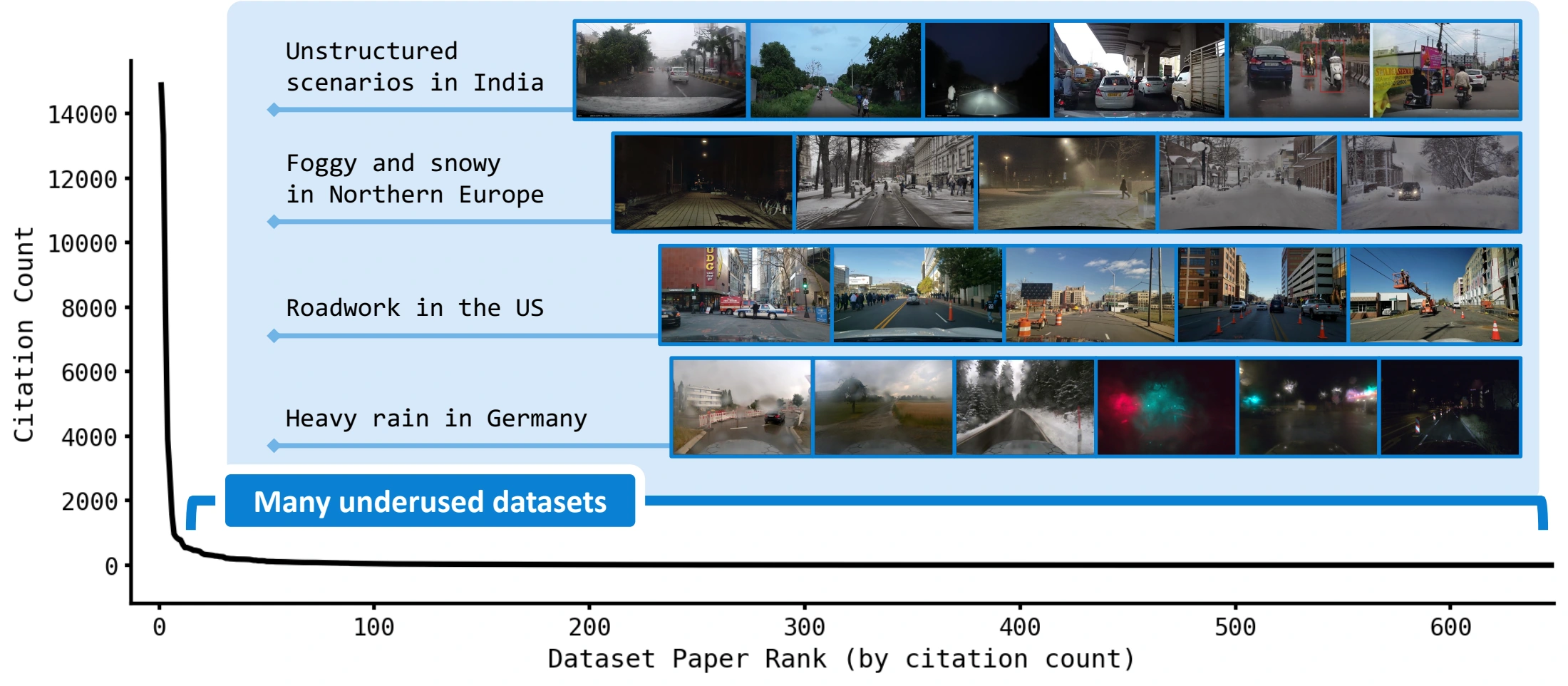Click the 300 tick on rank axis
Screen dimensions: 1568x686
[805, 627]
